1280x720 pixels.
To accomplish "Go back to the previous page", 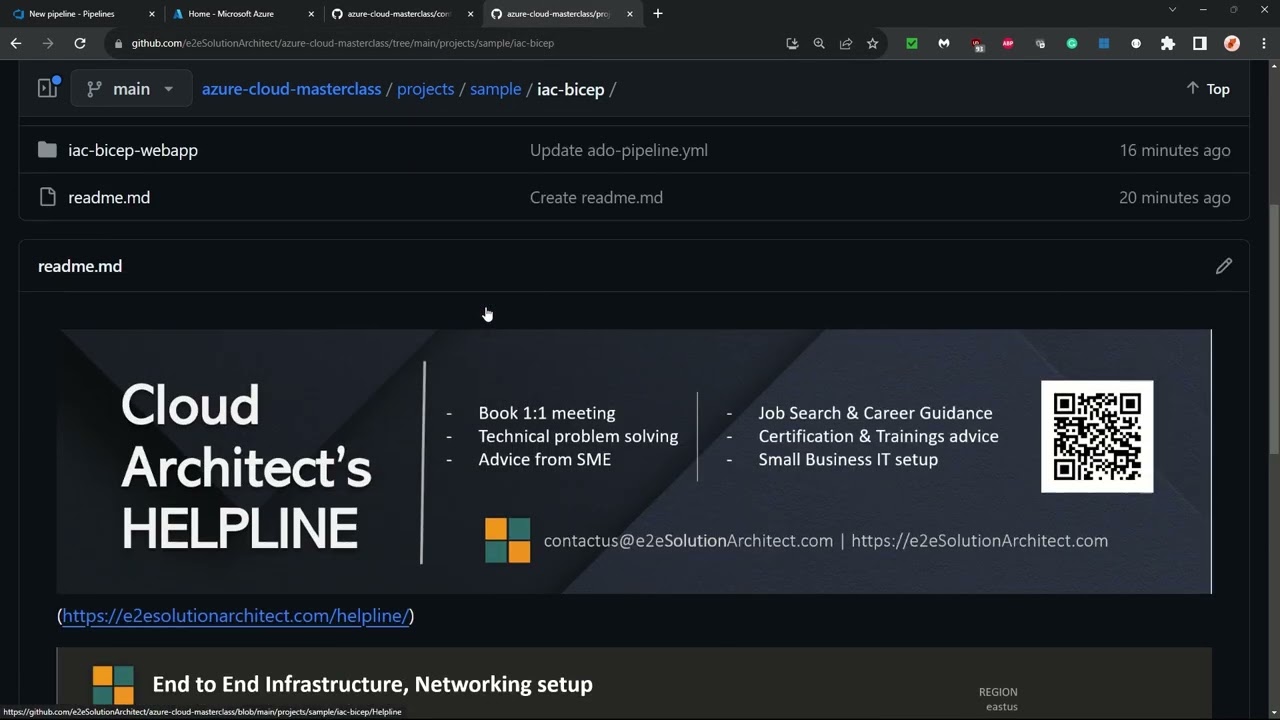I will pos(16,44).
